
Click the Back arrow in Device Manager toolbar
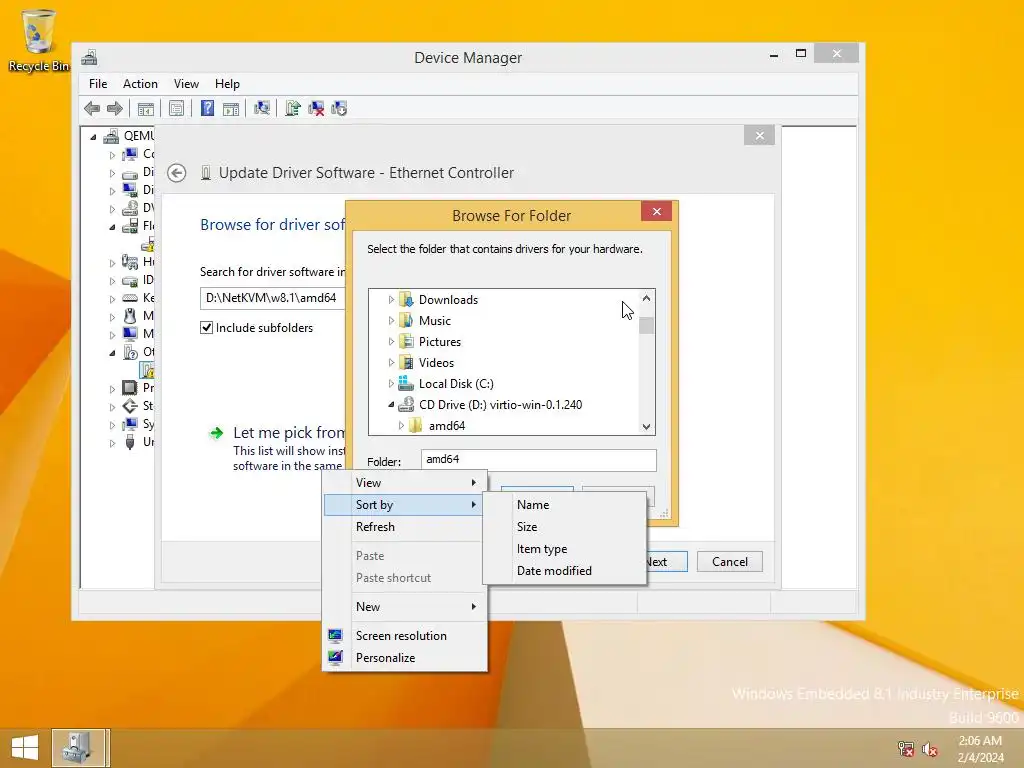click(92, 108)
